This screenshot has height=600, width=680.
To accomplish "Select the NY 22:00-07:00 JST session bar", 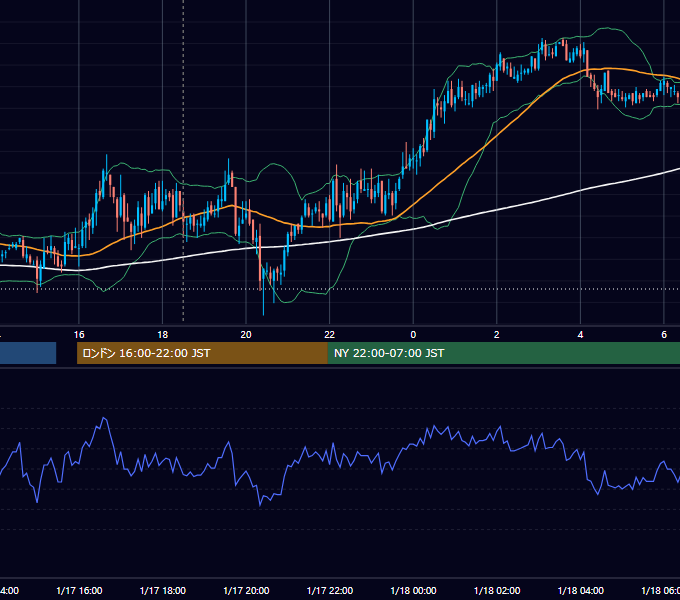I will (503, 353).
